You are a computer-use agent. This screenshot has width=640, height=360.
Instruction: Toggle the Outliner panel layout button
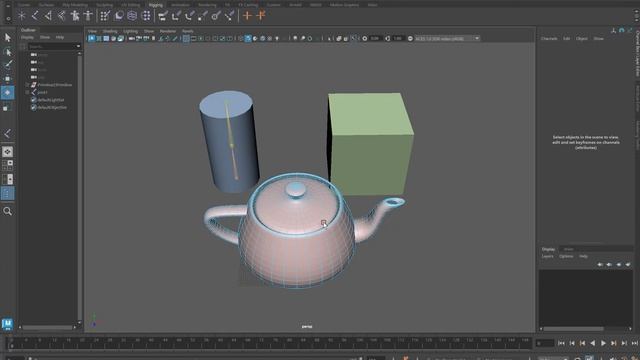[x=7, y=193]
